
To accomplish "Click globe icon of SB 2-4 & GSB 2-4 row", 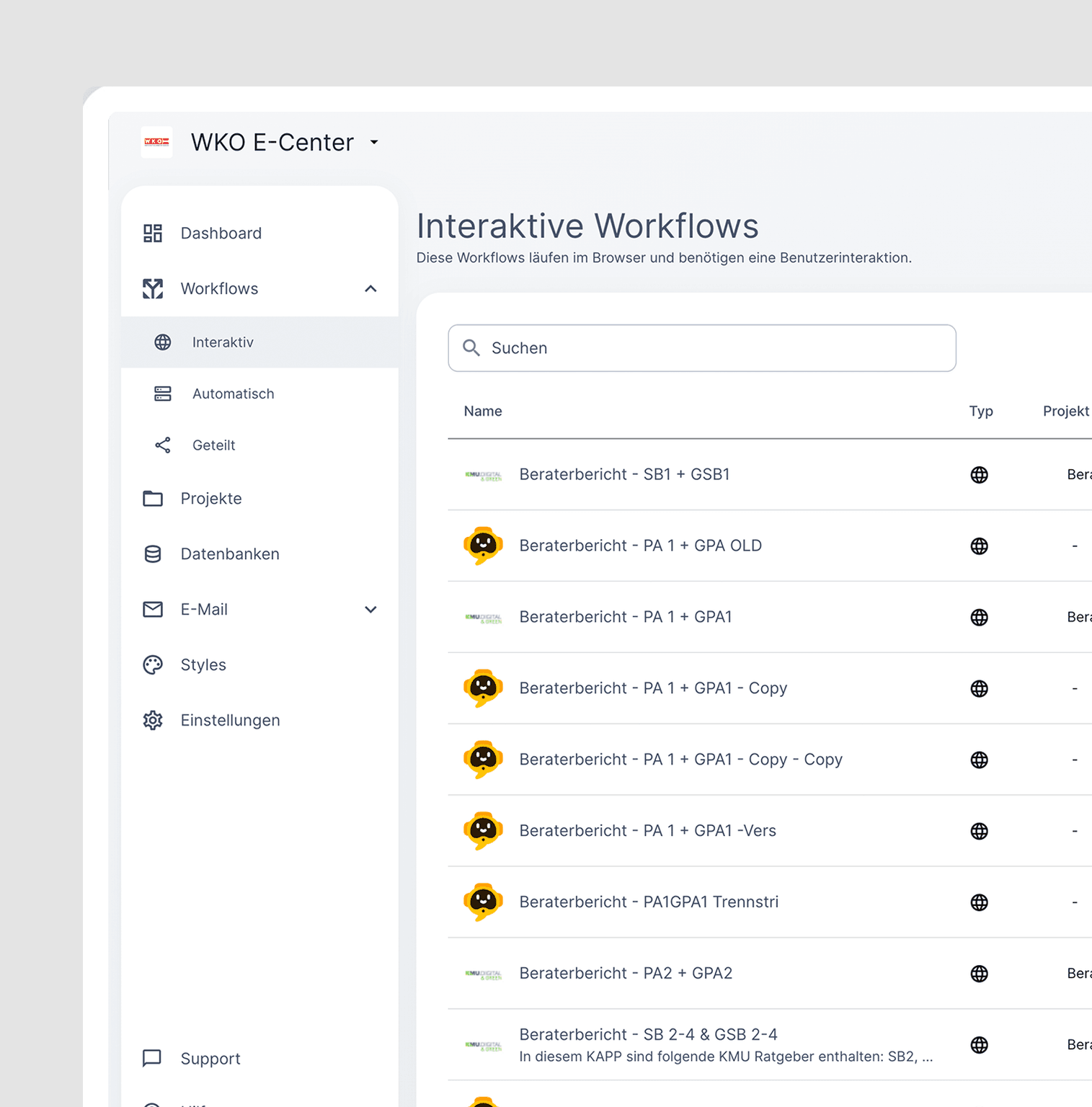I will pos(979,1046).
